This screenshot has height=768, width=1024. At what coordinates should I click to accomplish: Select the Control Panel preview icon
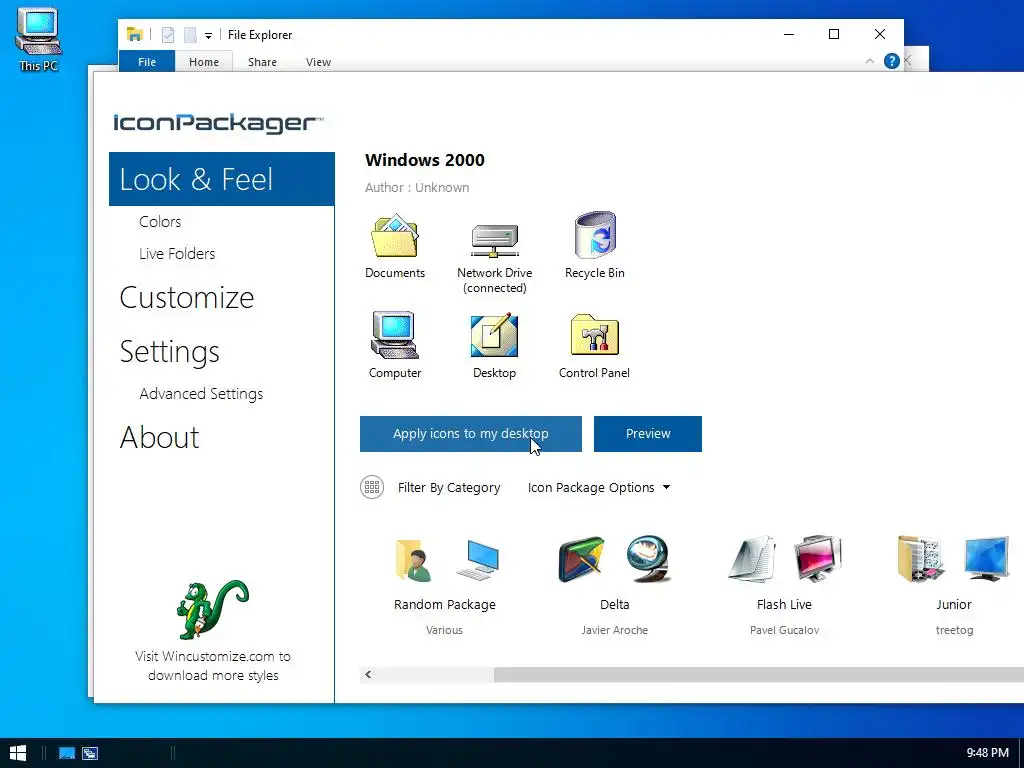click(594, 335)
